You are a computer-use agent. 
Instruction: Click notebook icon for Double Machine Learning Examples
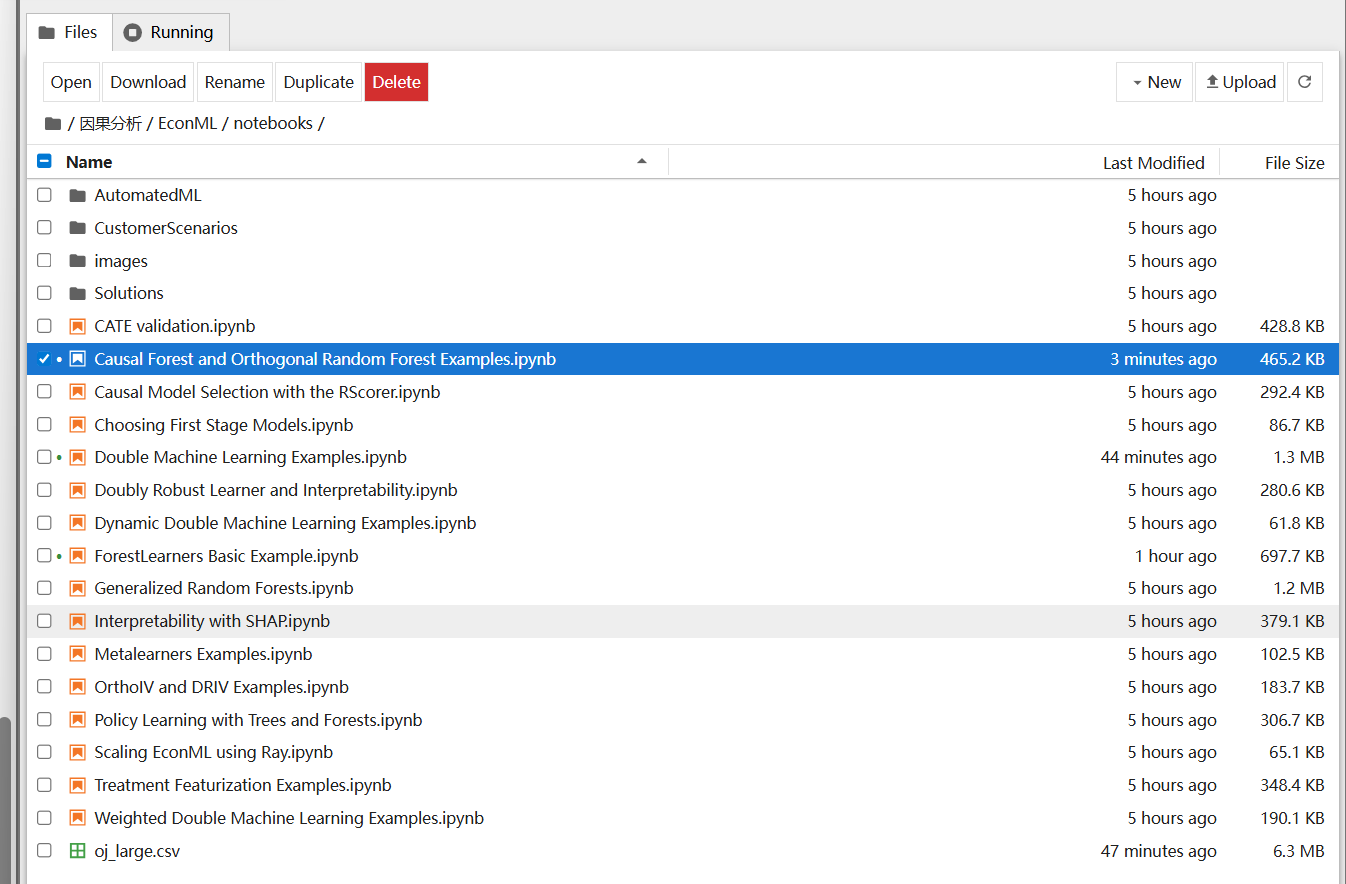pyautogui.click(x=77, y=457)
